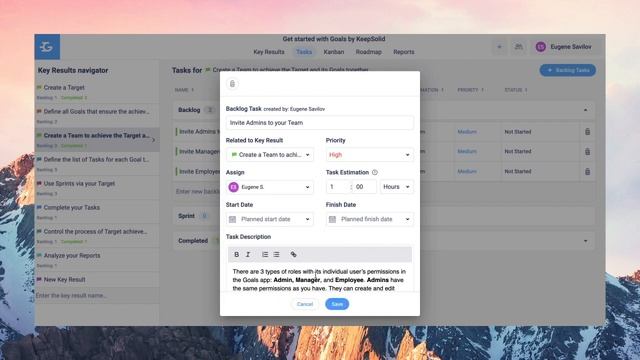Open the Assign dropdown with Eugene S.
The height and width of the screenshot is (360, 640).
pyautogui.click(x=270, y=187)
